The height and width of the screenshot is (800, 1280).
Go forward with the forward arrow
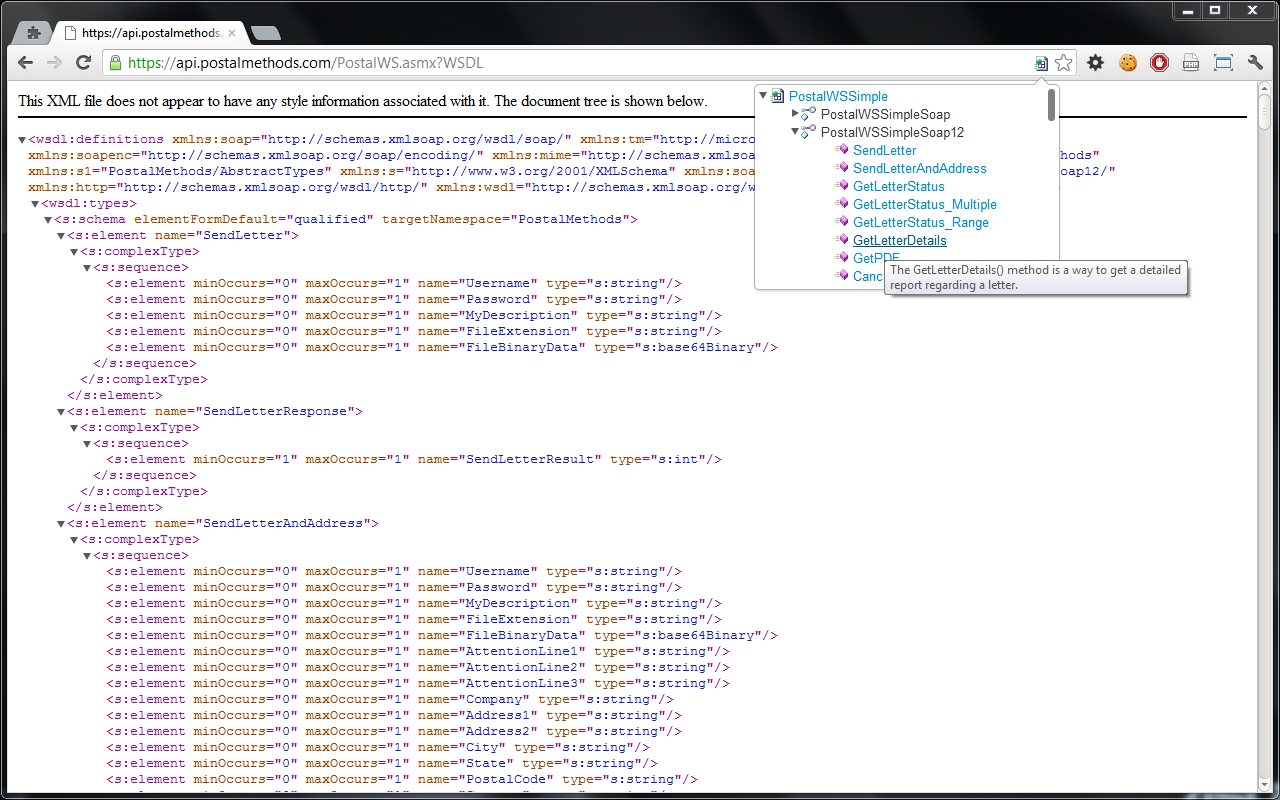55,63
